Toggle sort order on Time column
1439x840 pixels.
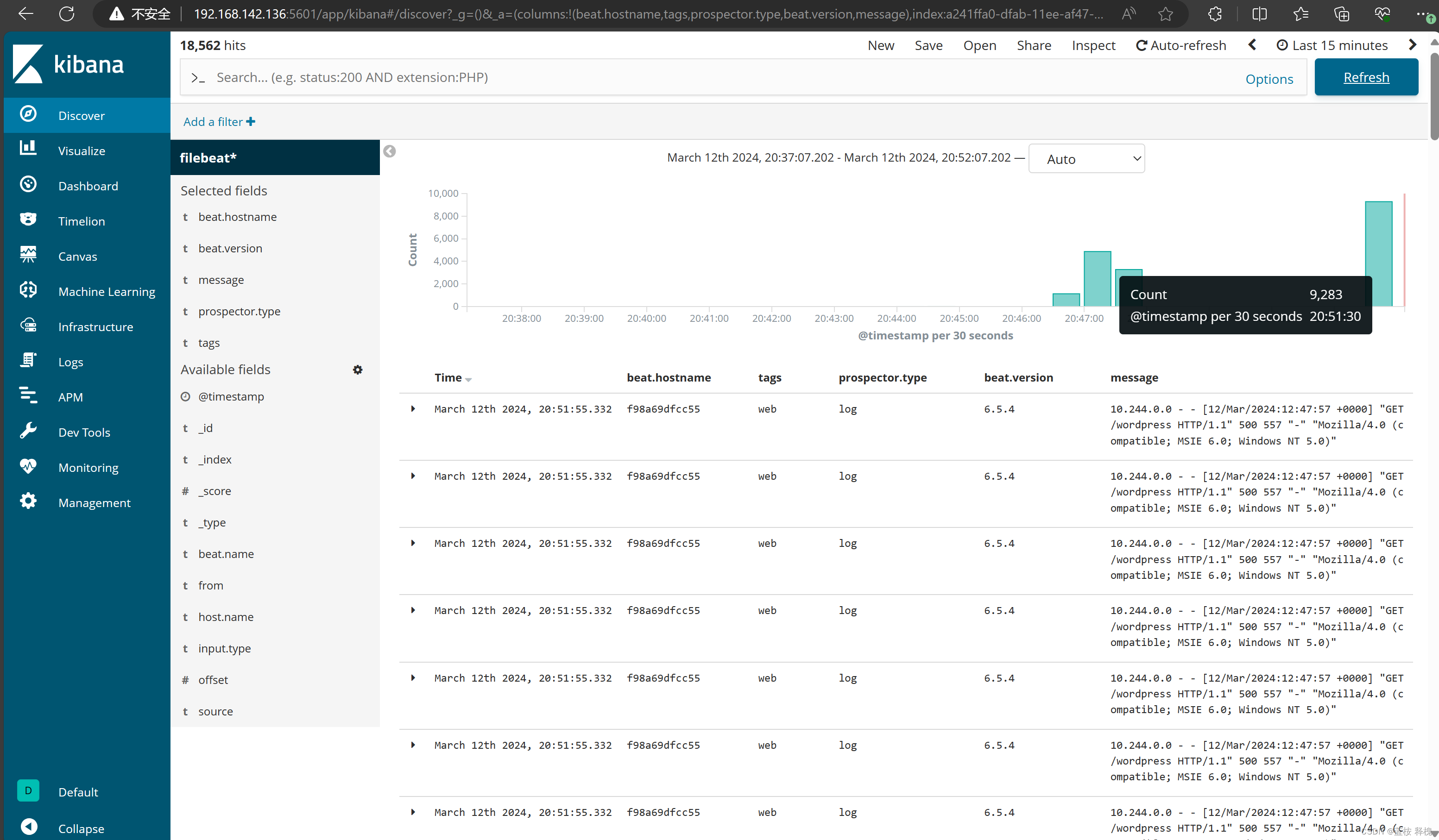pyautogui.click(x=468, y=379)
